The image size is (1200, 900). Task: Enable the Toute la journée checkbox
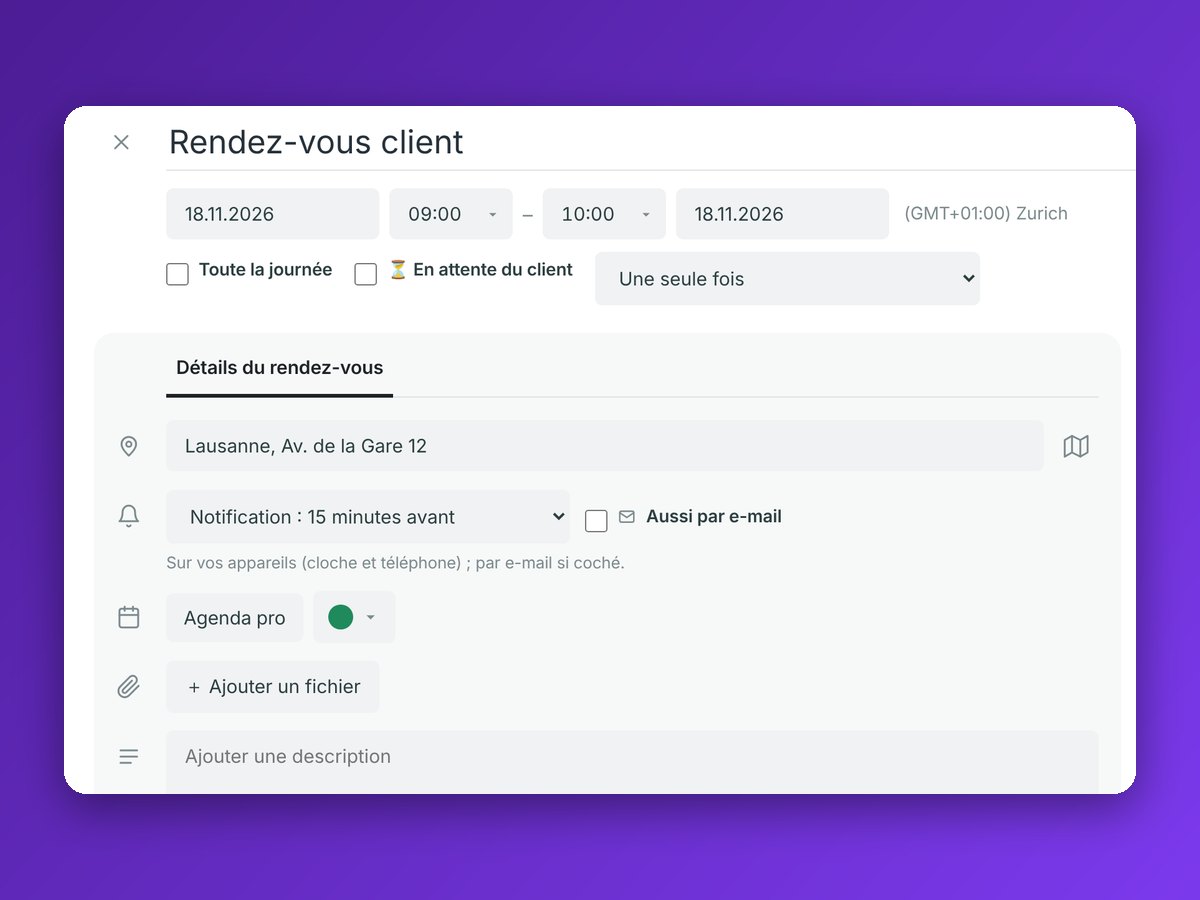pyautogui.click(x=177, y=274)
